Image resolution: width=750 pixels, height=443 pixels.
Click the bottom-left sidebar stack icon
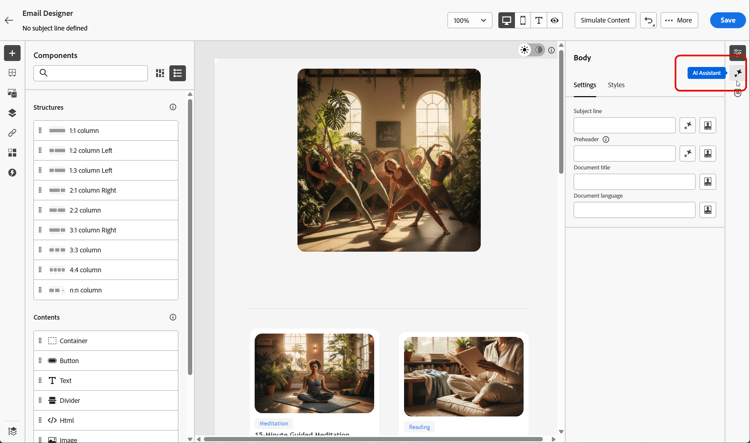coord(12,431)
